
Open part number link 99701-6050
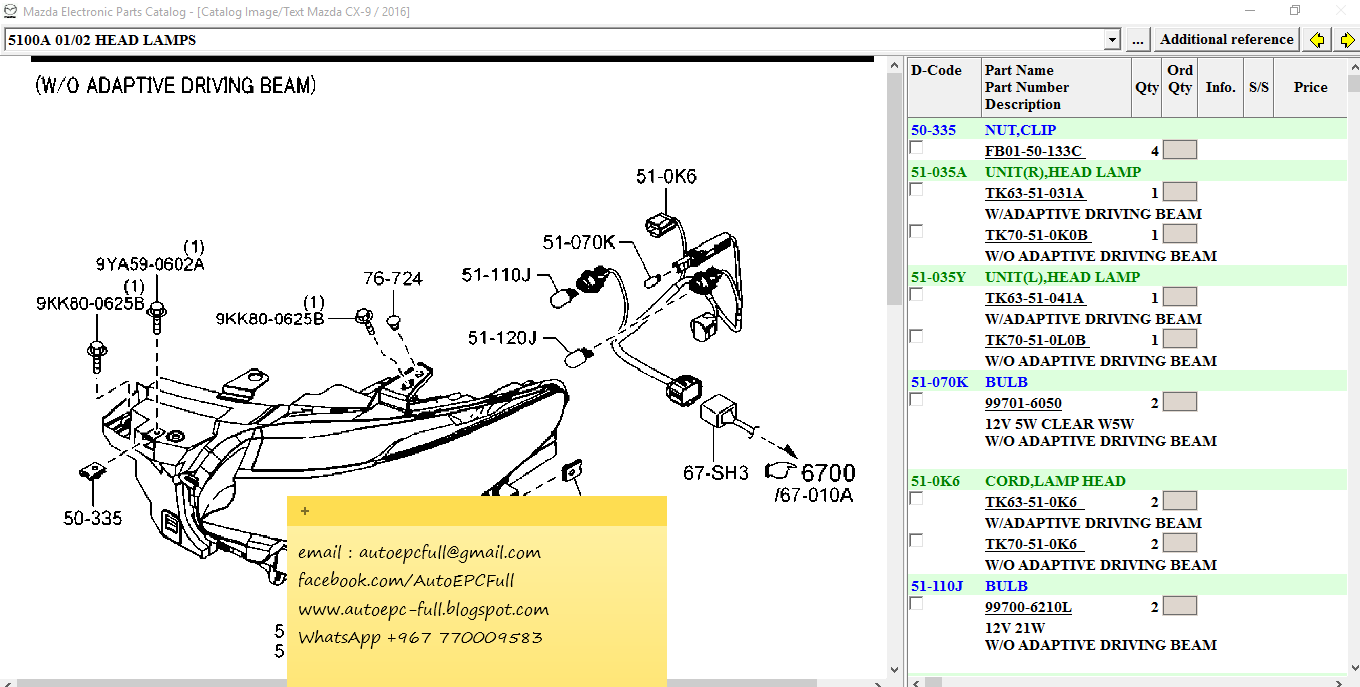(1023, 403)
